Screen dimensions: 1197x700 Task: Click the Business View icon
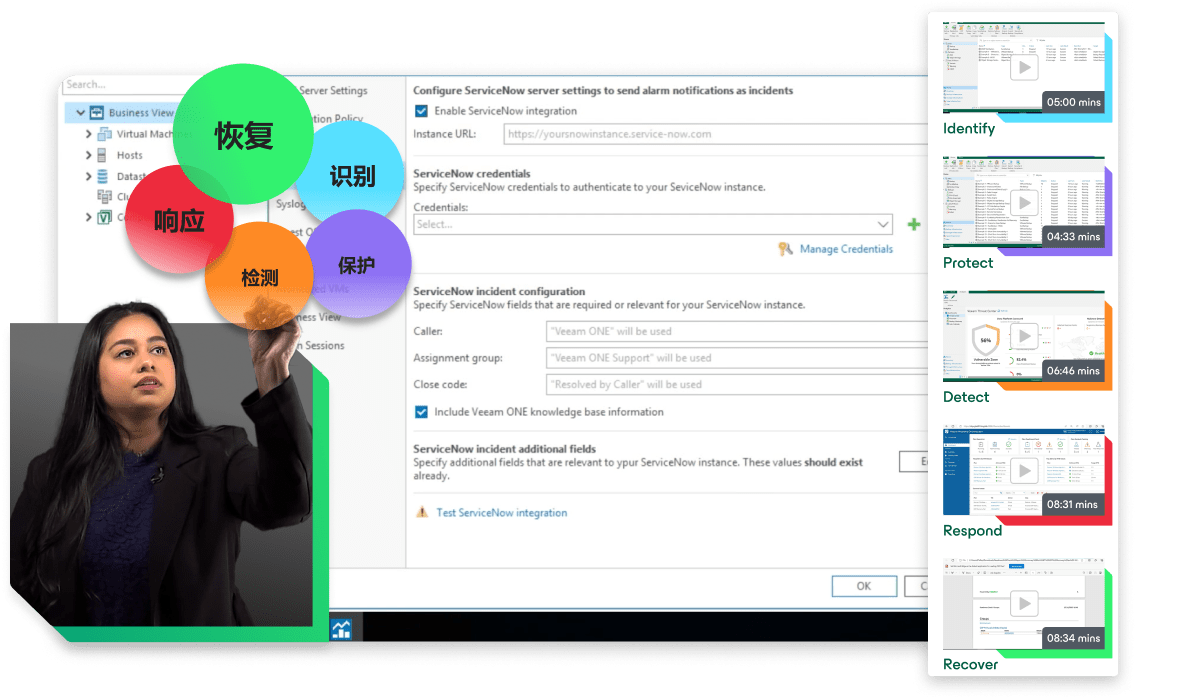97,113
